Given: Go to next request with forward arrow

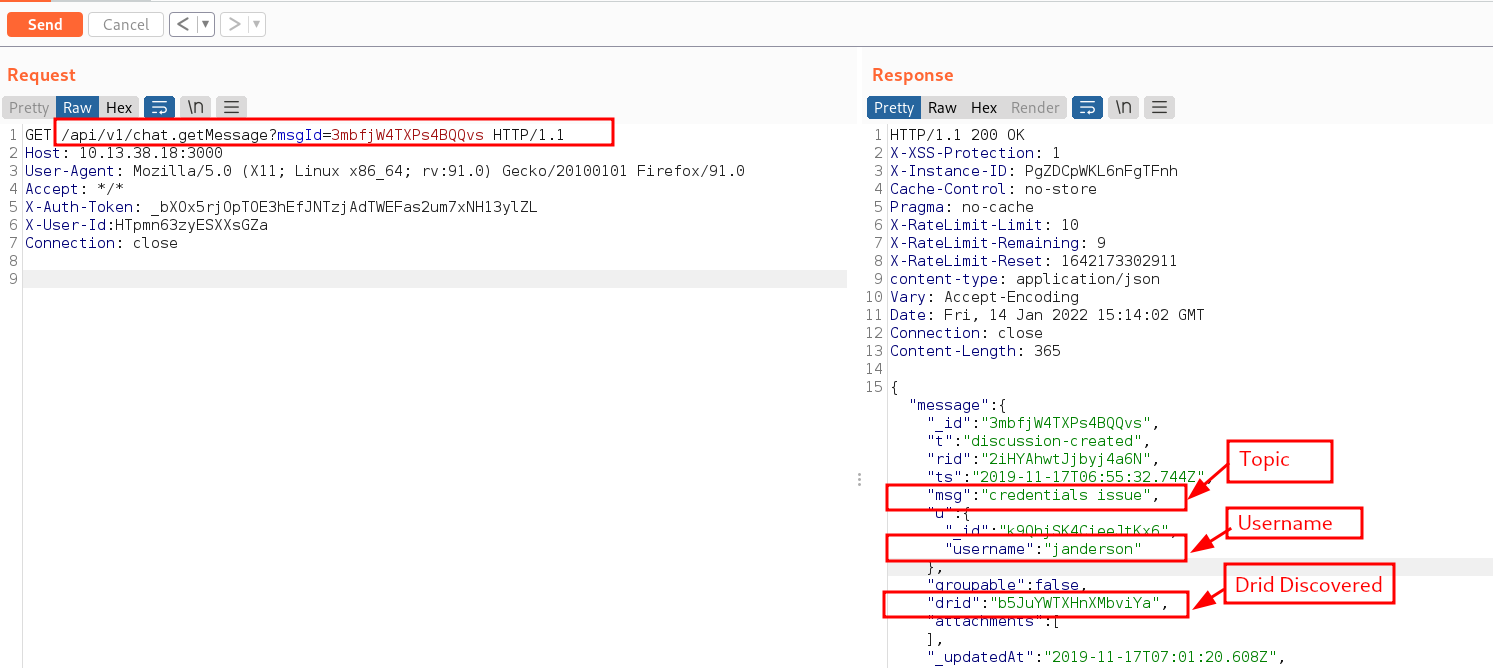Looking at the screenshot, I should click(x=234, y=24).
